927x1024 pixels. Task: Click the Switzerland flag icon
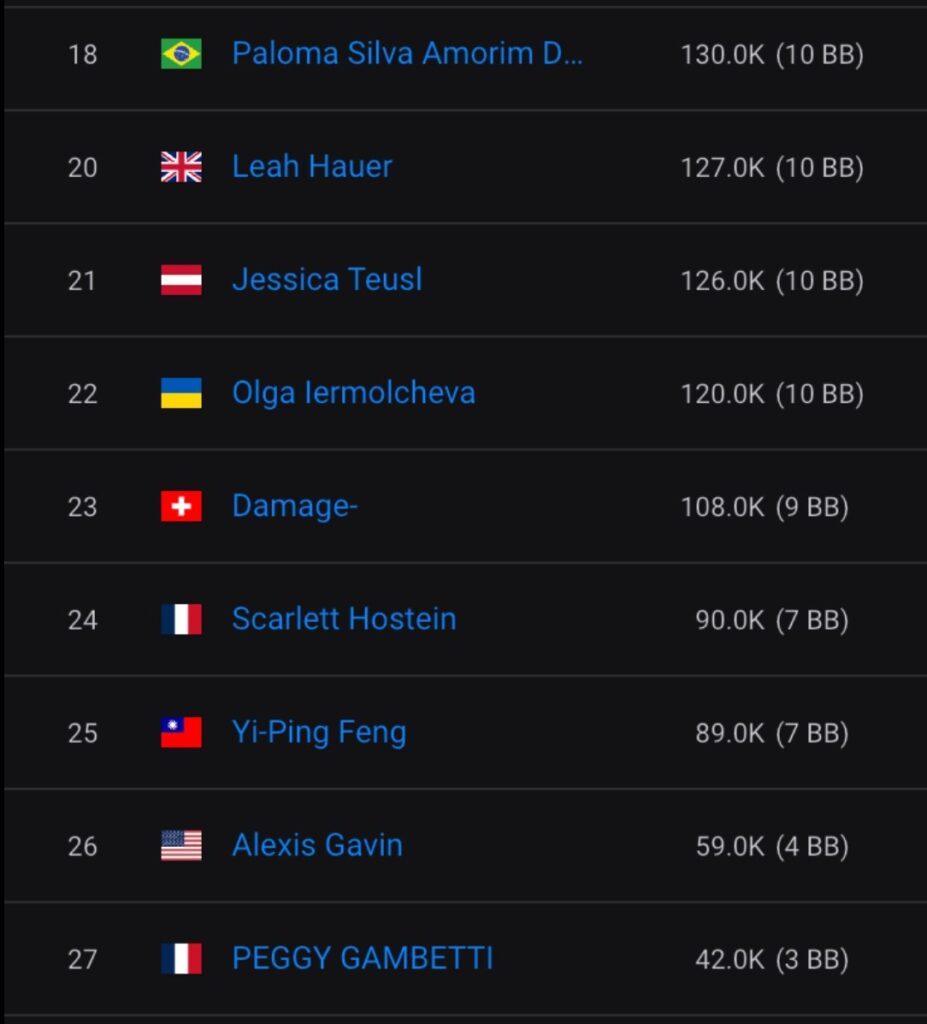click(x=181, y=506)
